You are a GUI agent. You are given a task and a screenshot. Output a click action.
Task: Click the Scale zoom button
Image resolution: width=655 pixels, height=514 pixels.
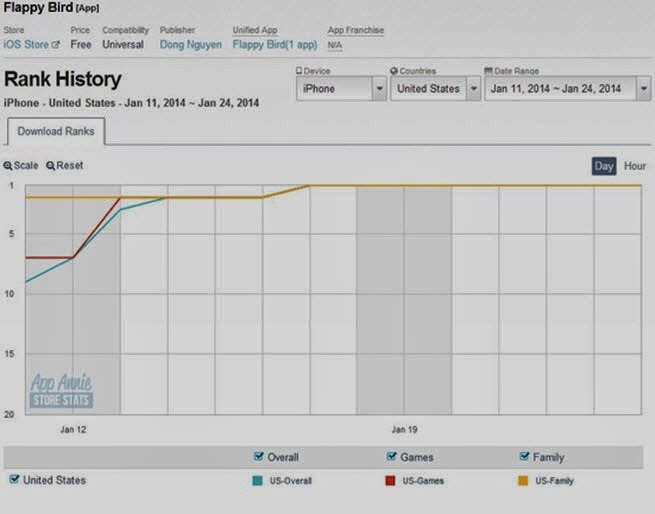(21, 165)
